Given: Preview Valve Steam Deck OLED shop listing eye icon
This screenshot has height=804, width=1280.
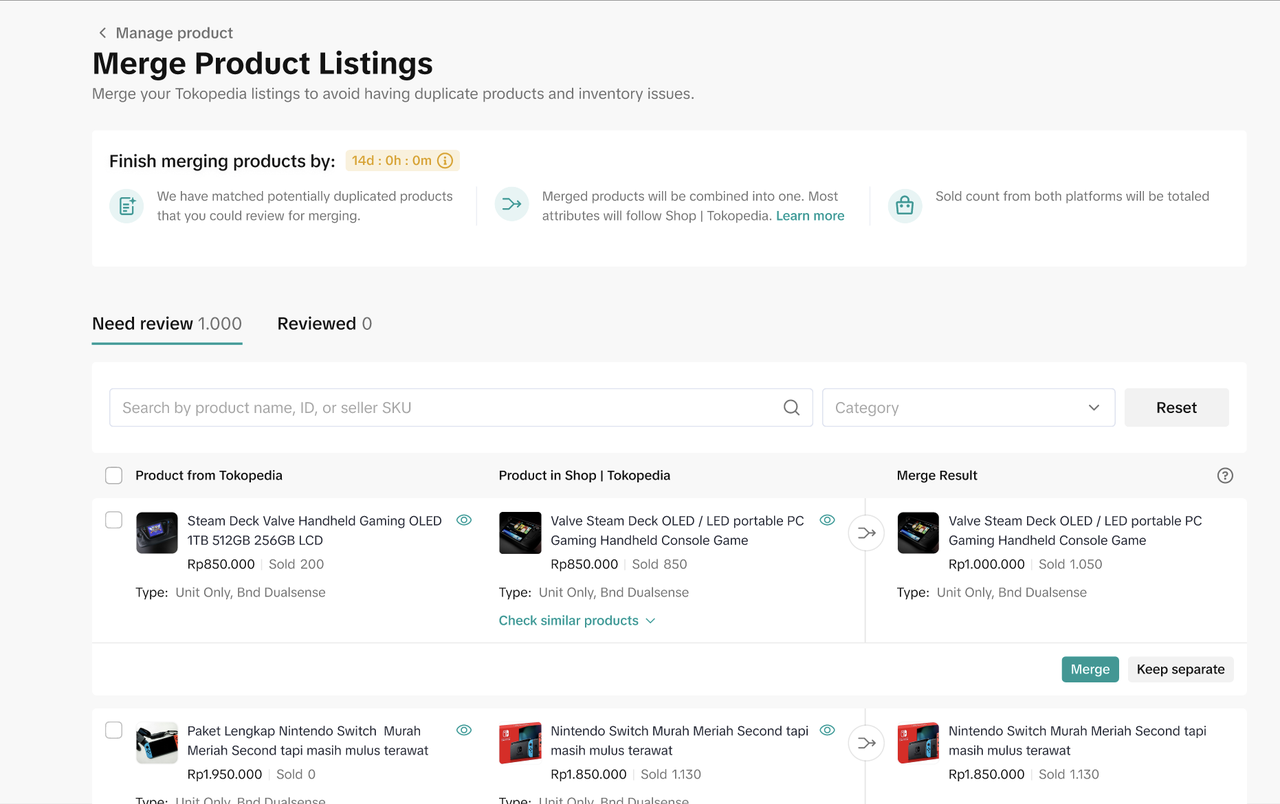Looking at the screenshot, I should tap(827, 521).
